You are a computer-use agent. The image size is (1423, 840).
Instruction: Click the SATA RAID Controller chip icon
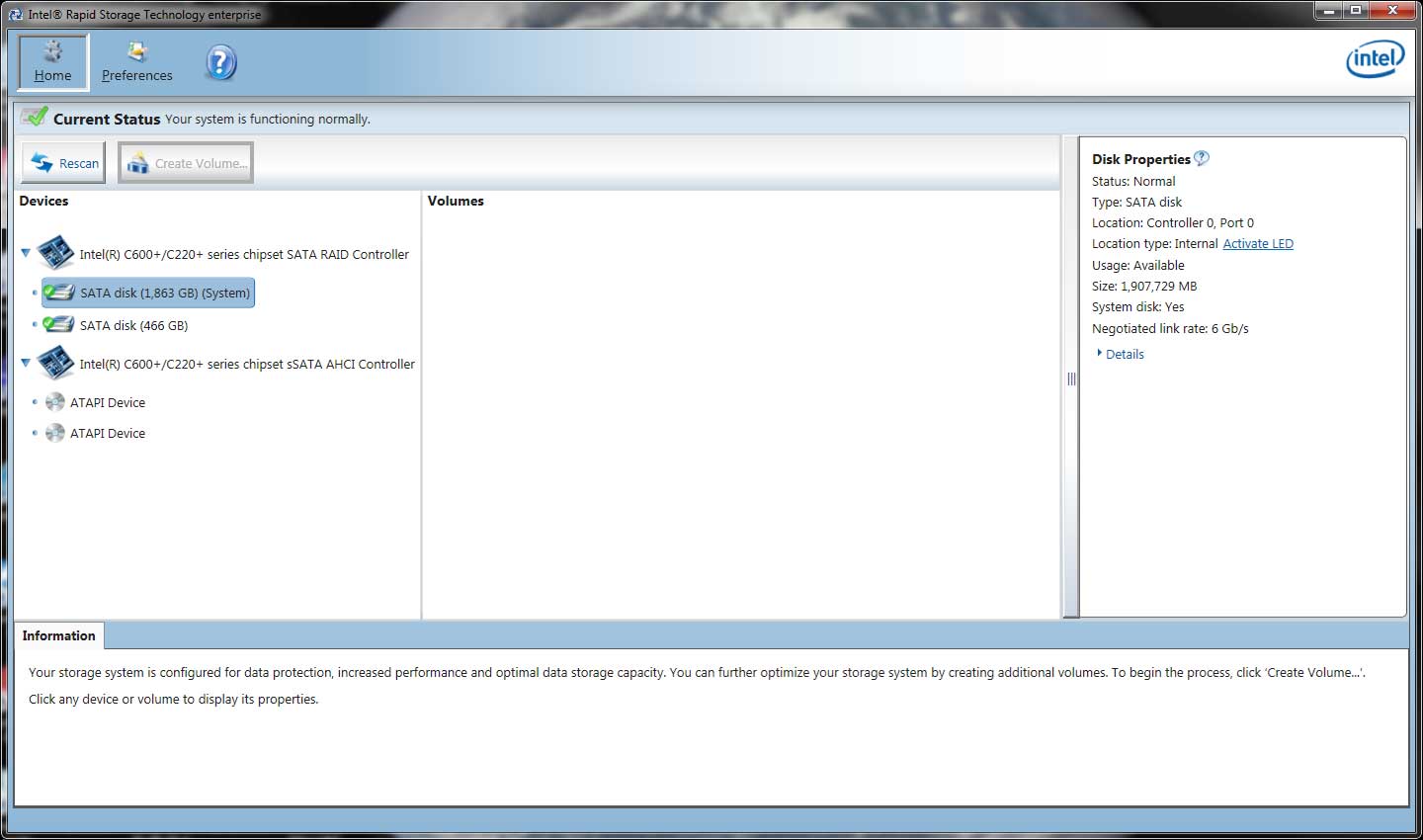tap(56, 253)
